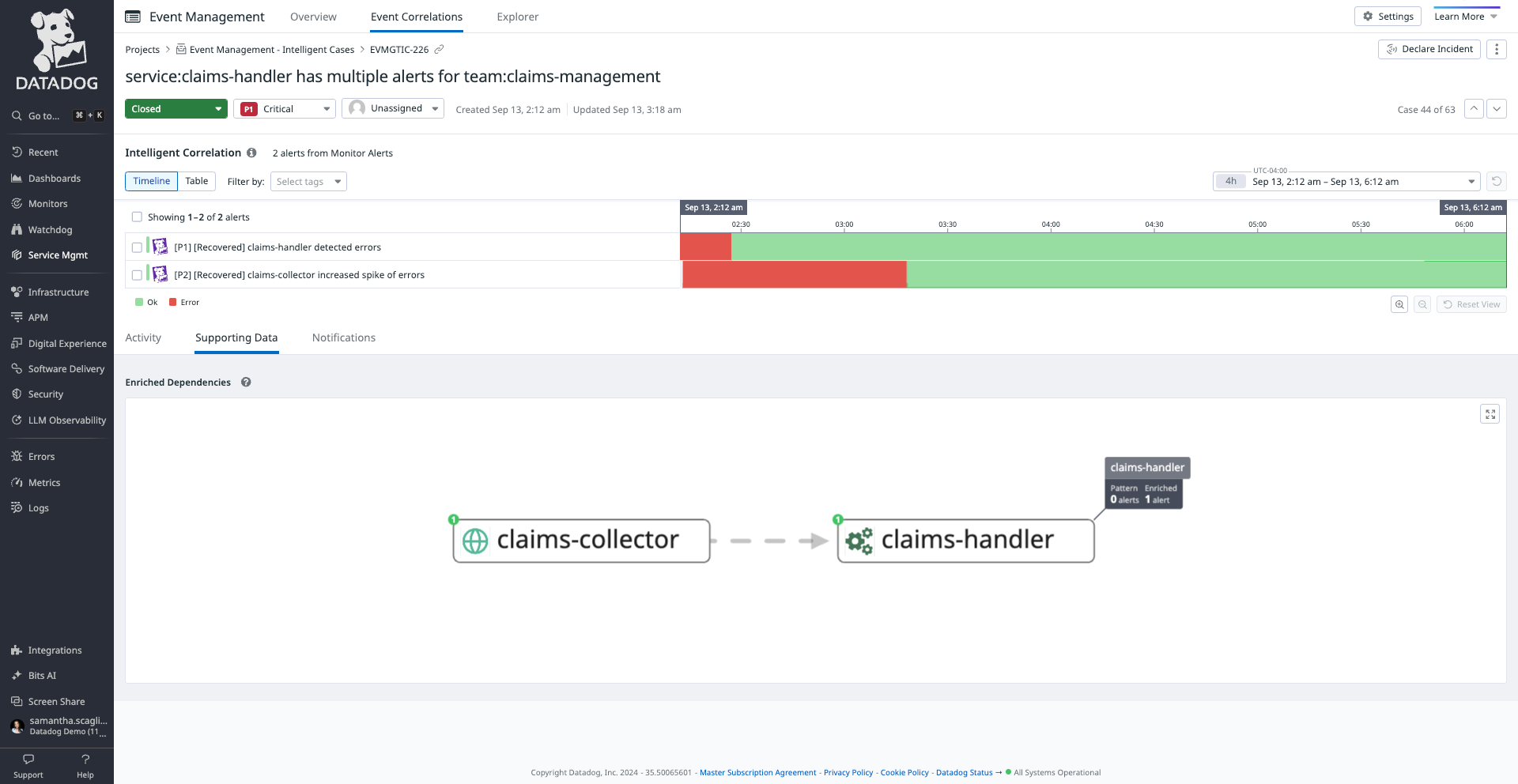Check the claims-collector spike of errors alert

click(x=137, y=274)
